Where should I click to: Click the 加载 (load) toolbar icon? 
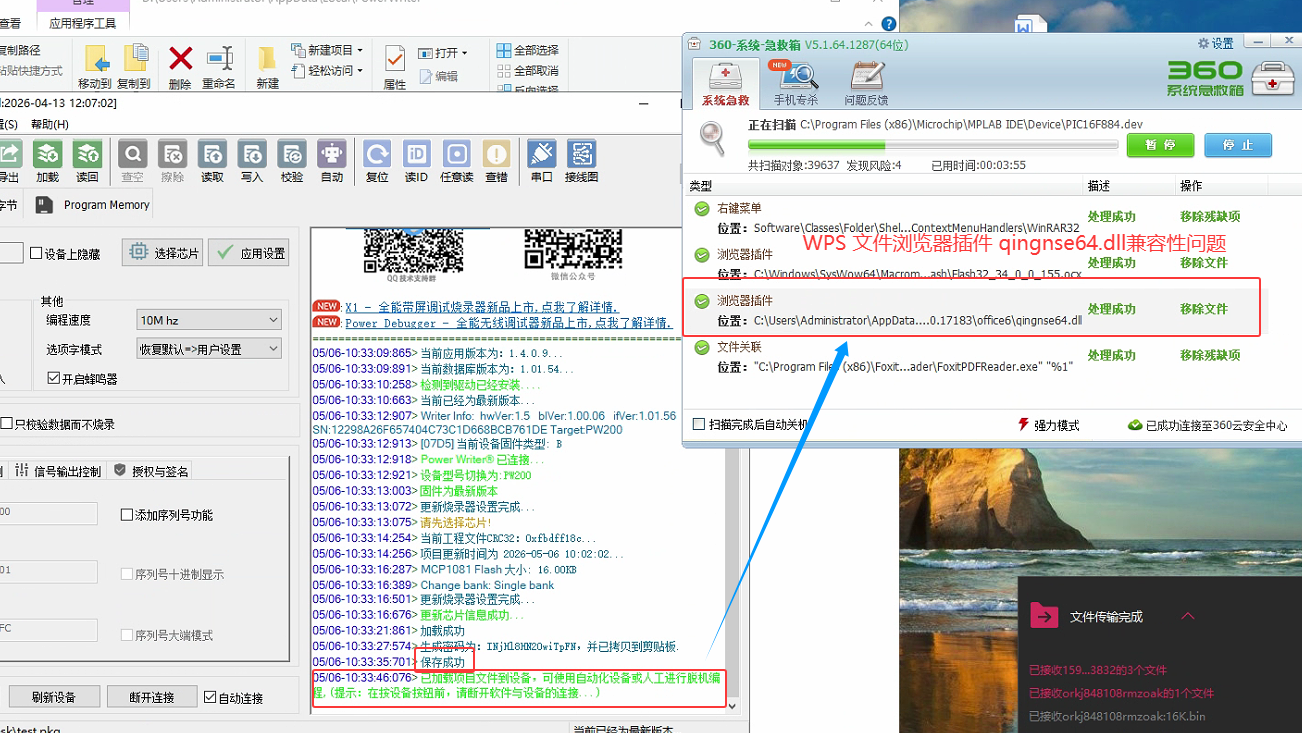coord(47,154)
